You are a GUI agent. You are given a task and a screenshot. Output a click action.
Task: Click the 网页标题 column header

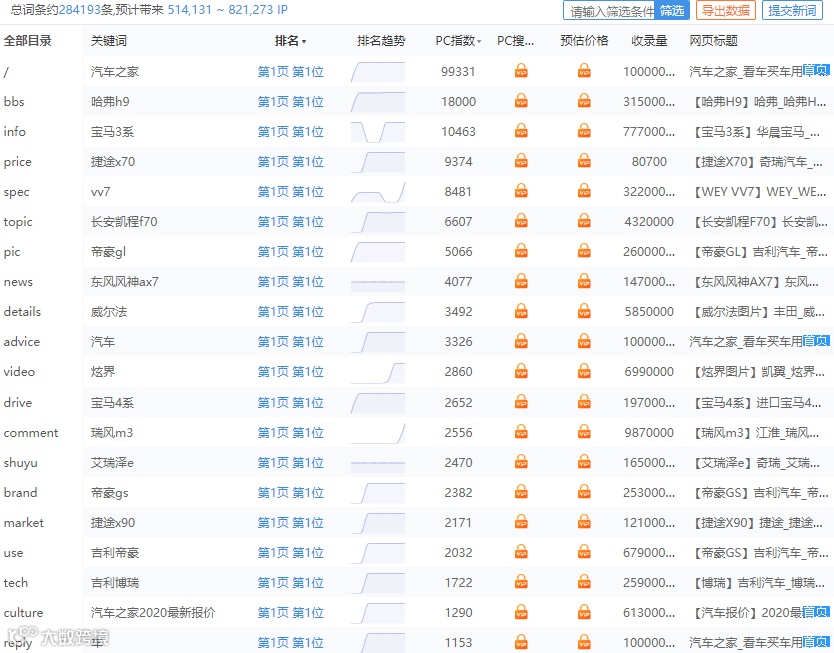coord(713,41)
